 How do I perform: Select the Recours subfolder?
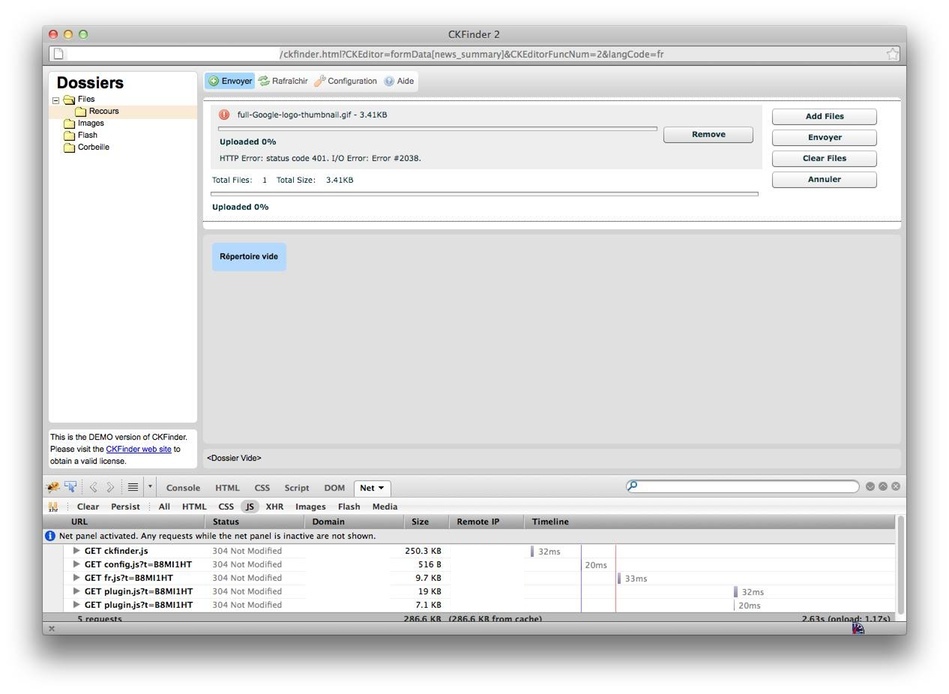pos(103,111)
